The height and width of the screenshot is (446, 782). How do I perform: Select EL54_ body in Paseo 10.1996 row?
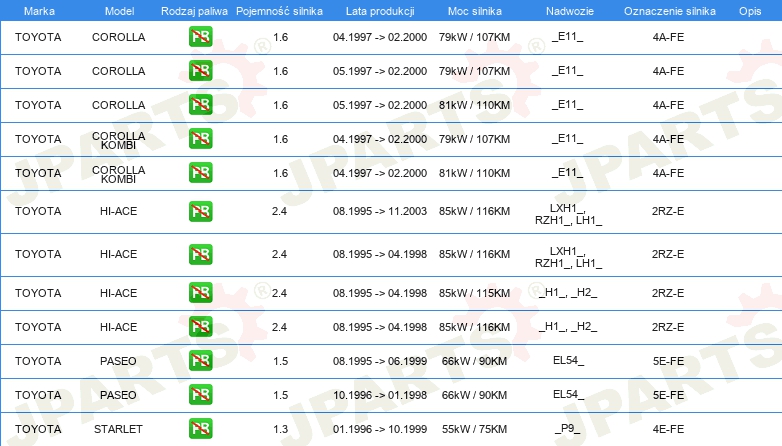[x=568, y=395]
